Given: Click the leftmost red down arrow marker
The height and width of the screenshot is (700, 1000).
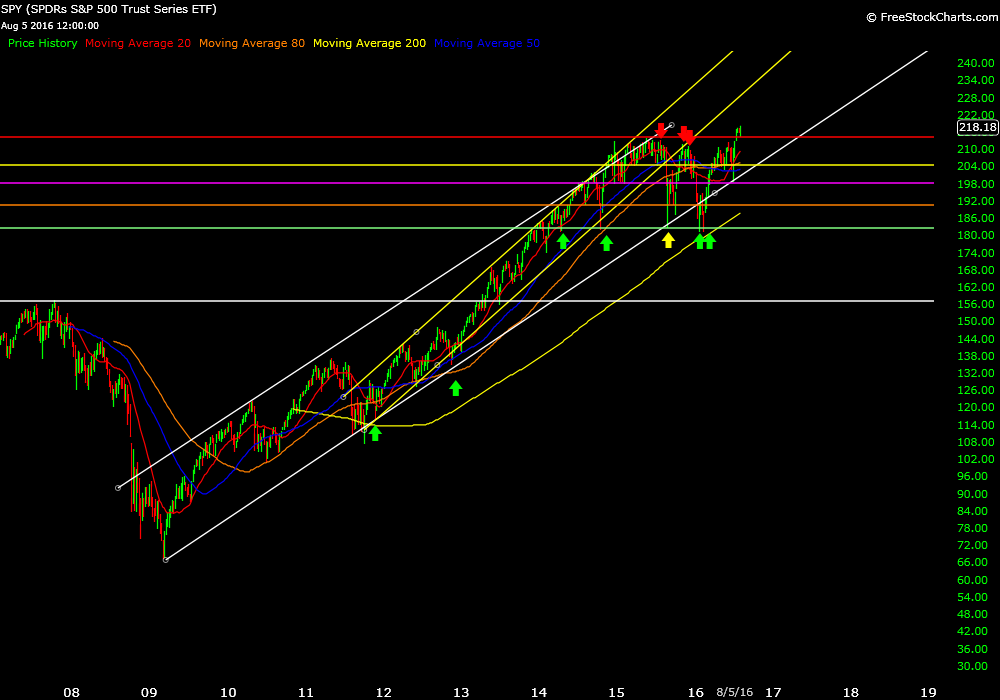Looking at the screenshot, I should coord(660,130).
